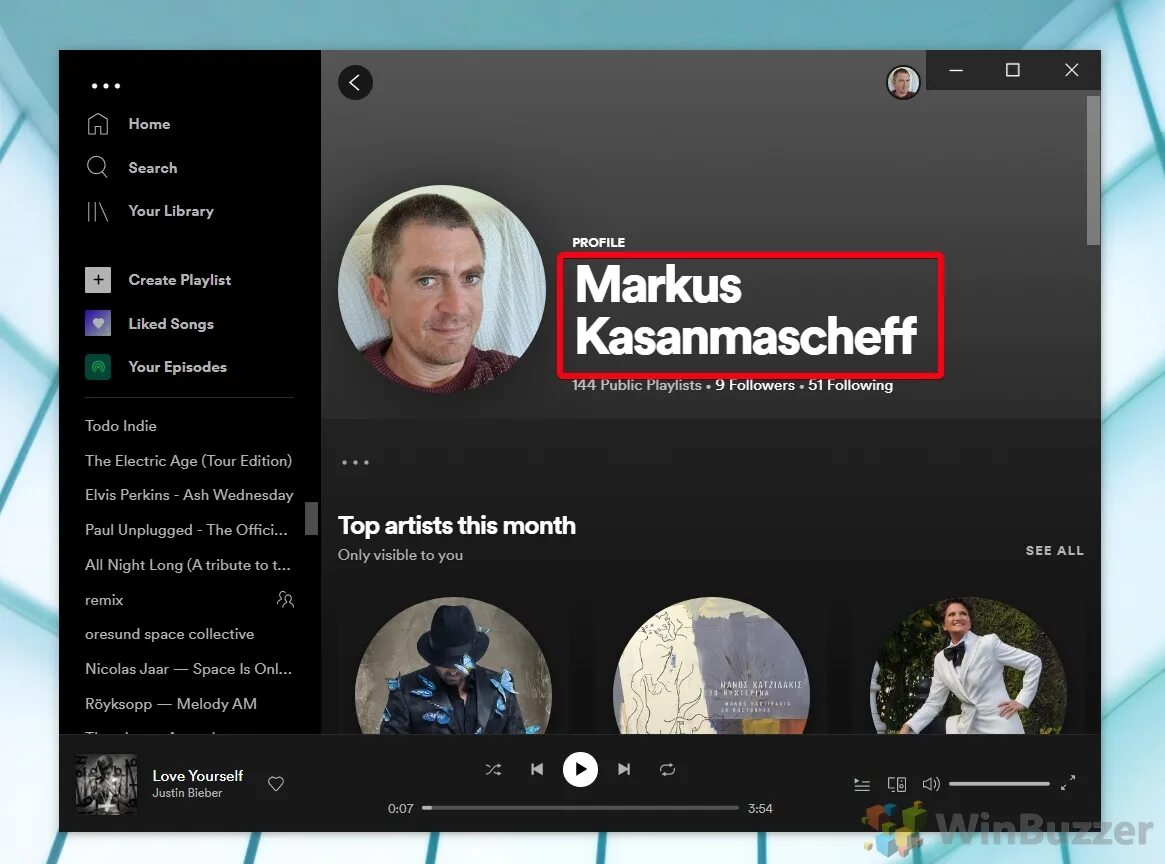This screenshot has height=864, width=1165.
Task: Create a new playlist
Action: [179, 280]
